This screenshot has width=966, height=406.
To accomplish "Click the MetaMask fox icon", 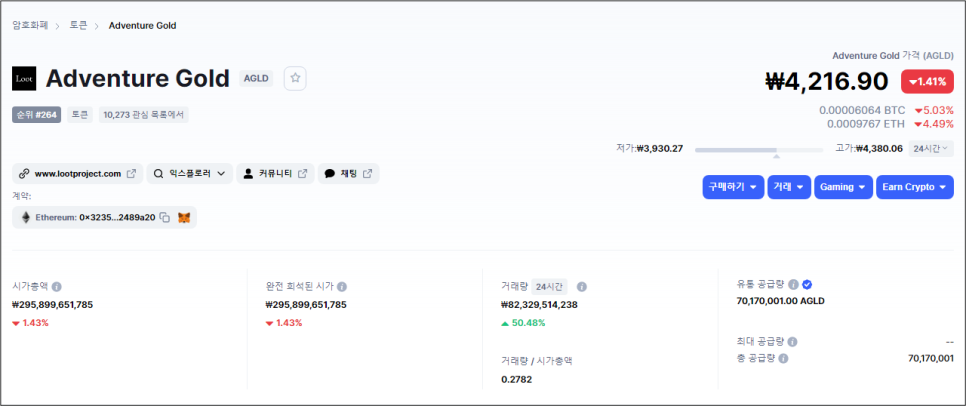I will (x=183, y=217).
